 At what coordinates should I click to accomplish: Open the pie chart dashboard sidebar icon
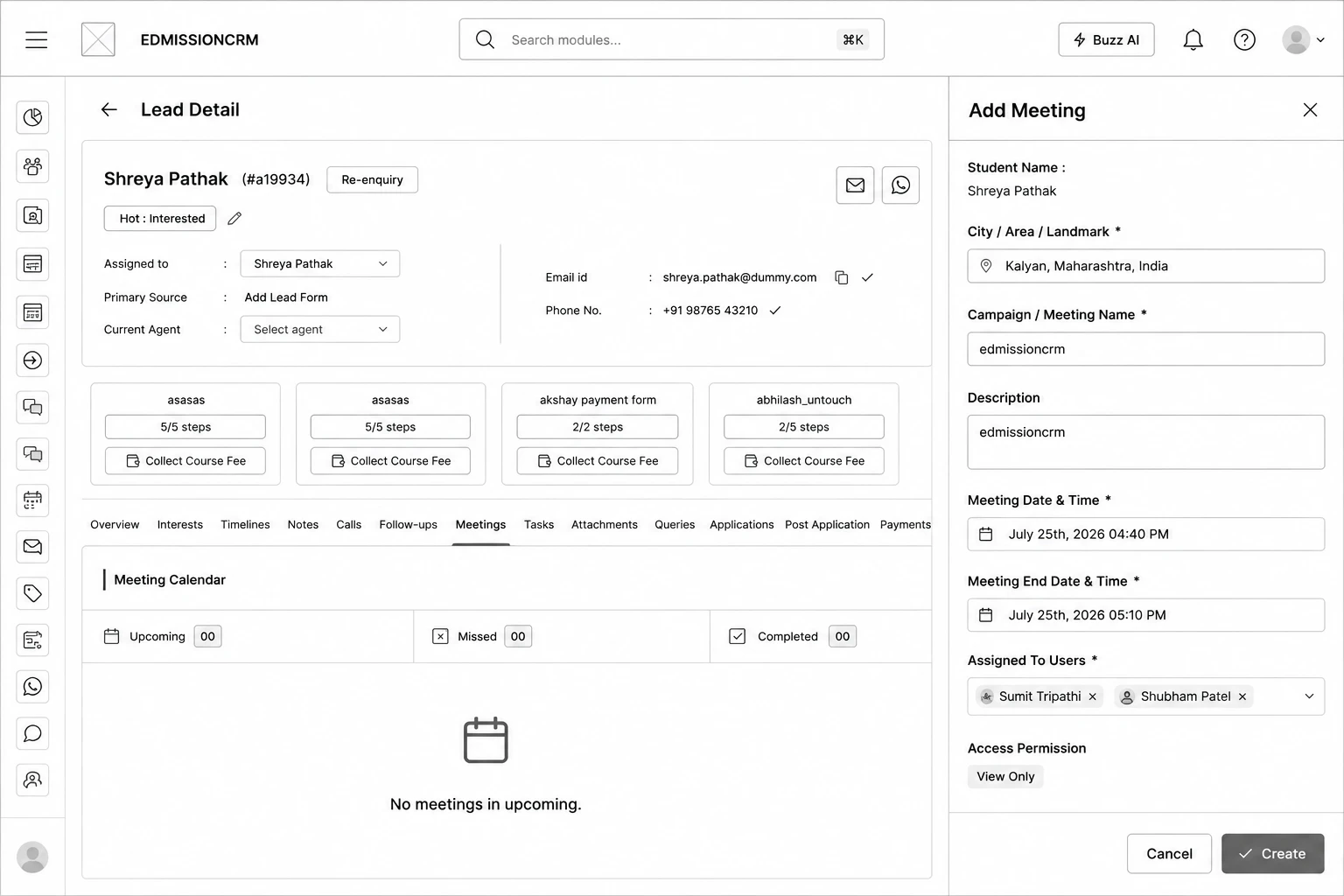click(32, 117)
